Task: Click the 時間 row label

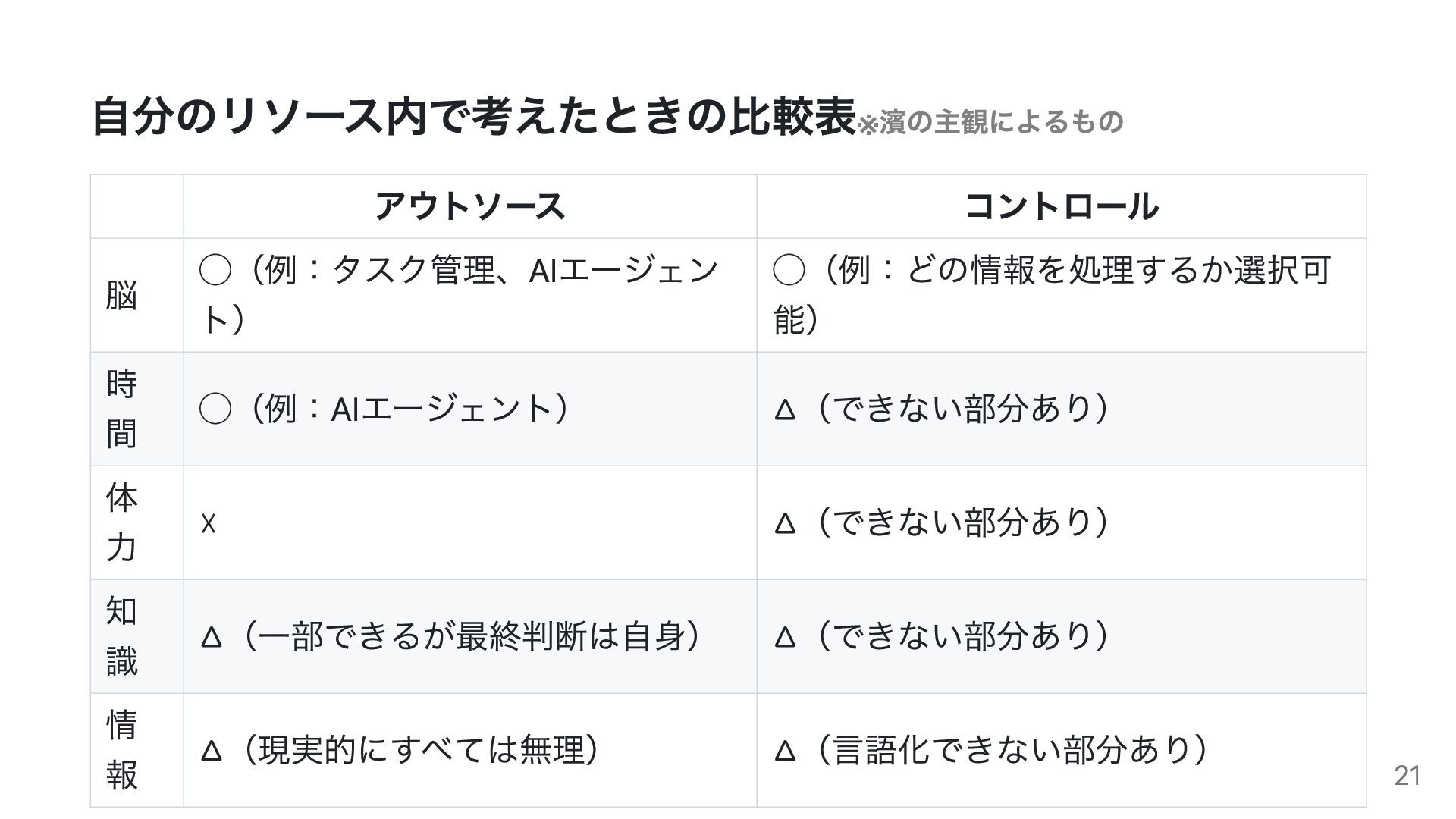Action: (121, 409)
